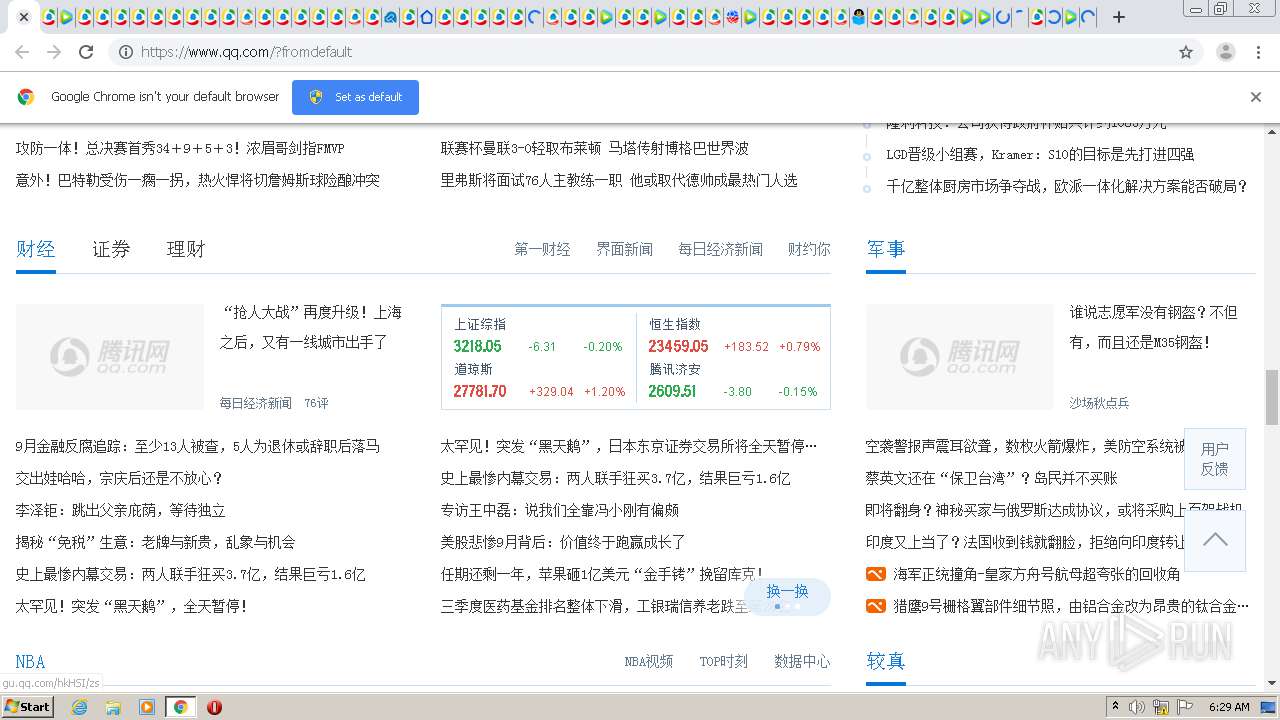Open 财约你 link
The width and height of the screenshot is (1280, 720).
[x=809, y=249]
